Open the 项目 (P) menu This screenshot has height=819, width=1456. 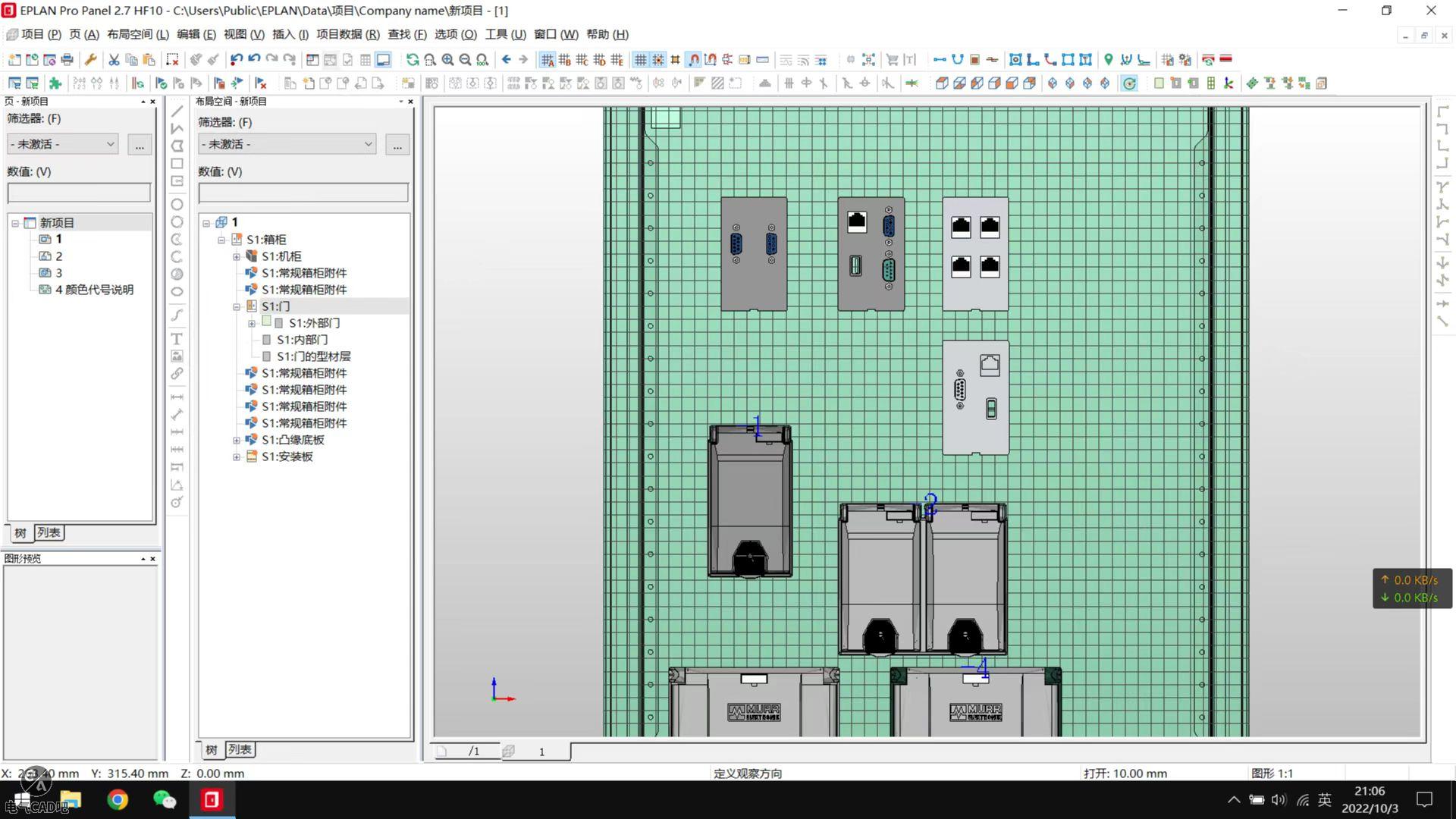click(41, 34)
